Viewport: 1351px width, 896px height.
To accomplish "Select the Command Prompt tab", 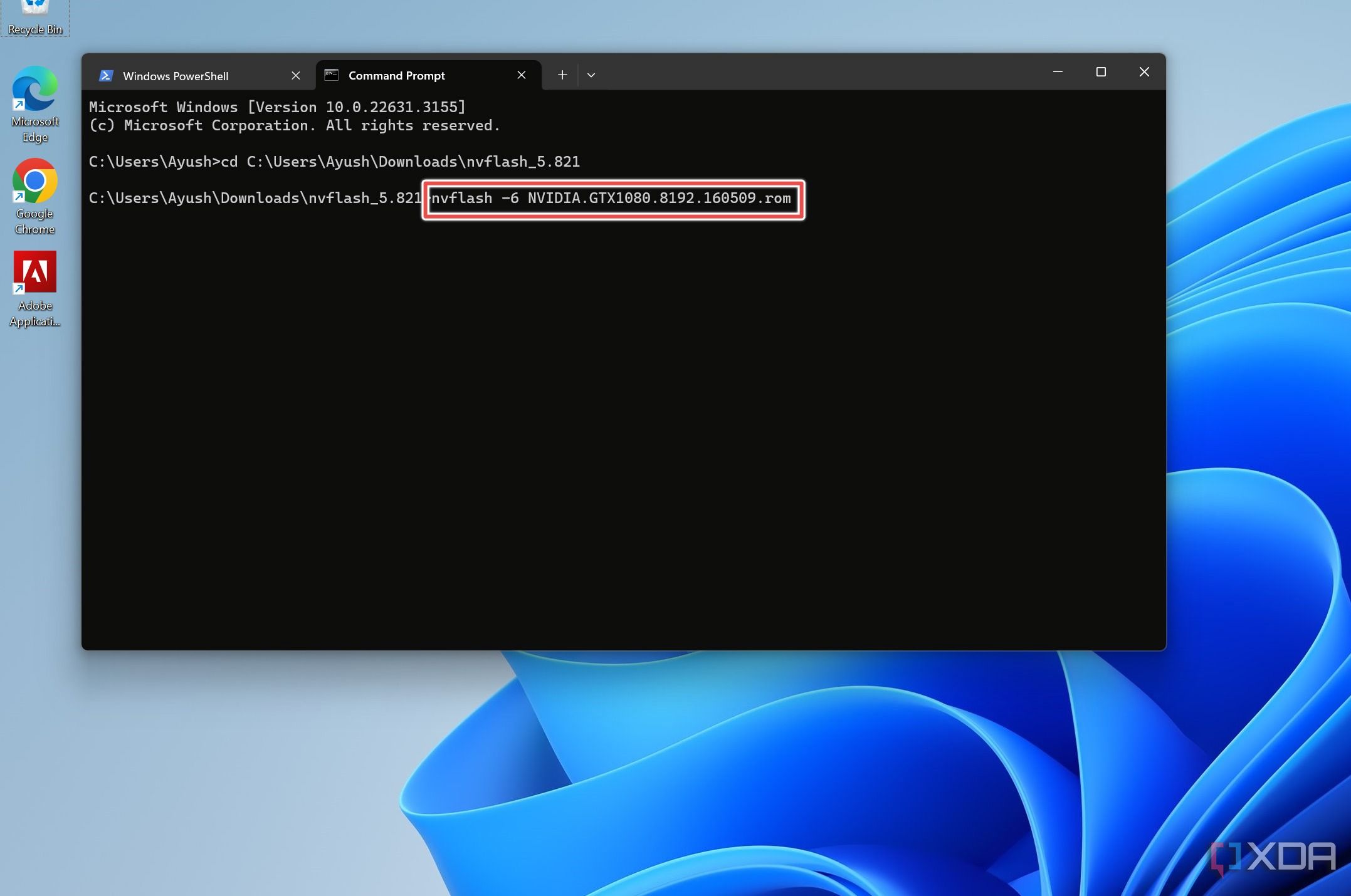I will (x=429, y=76).
